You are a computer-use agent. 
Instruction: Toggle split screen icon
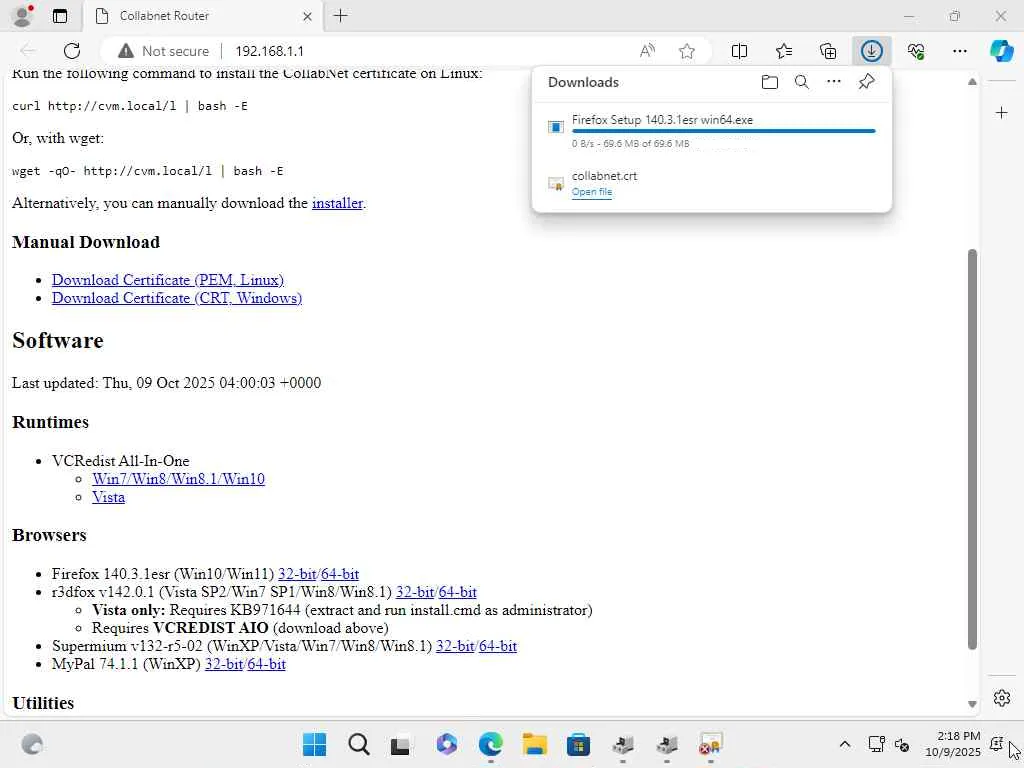(x=739, y=51)
